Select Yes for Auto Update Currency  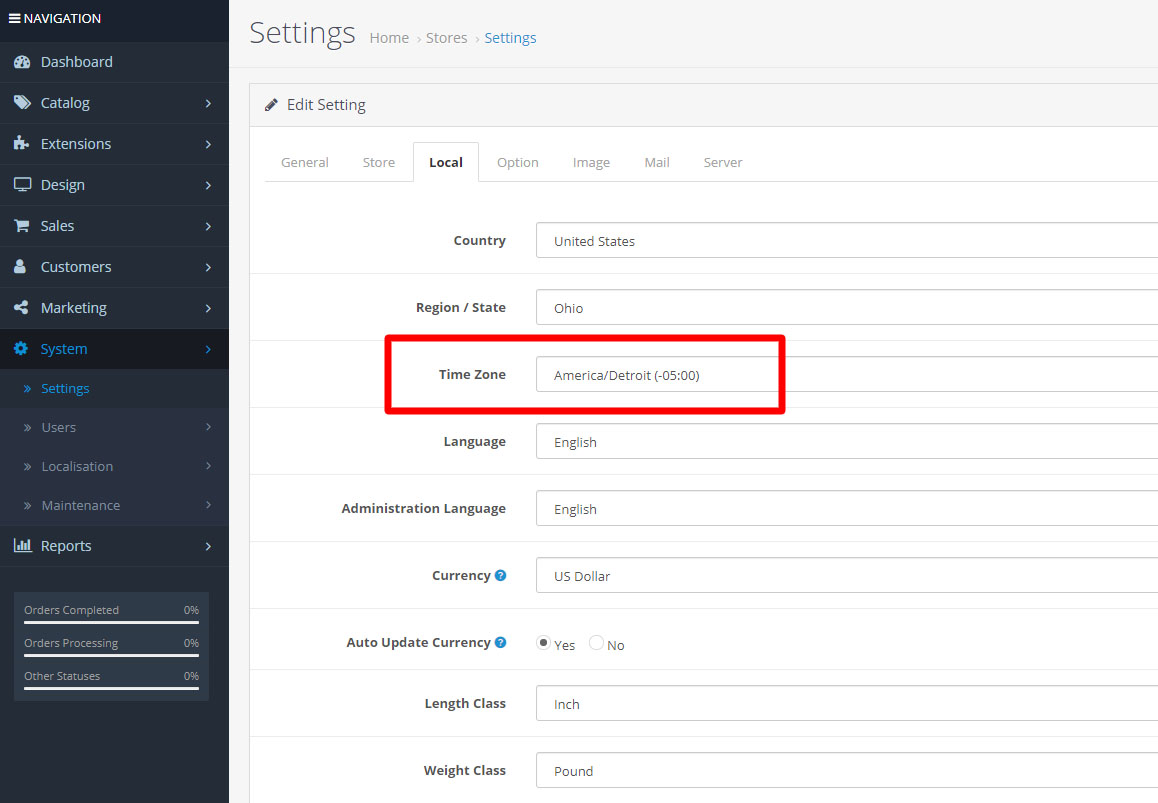[544, 643]
